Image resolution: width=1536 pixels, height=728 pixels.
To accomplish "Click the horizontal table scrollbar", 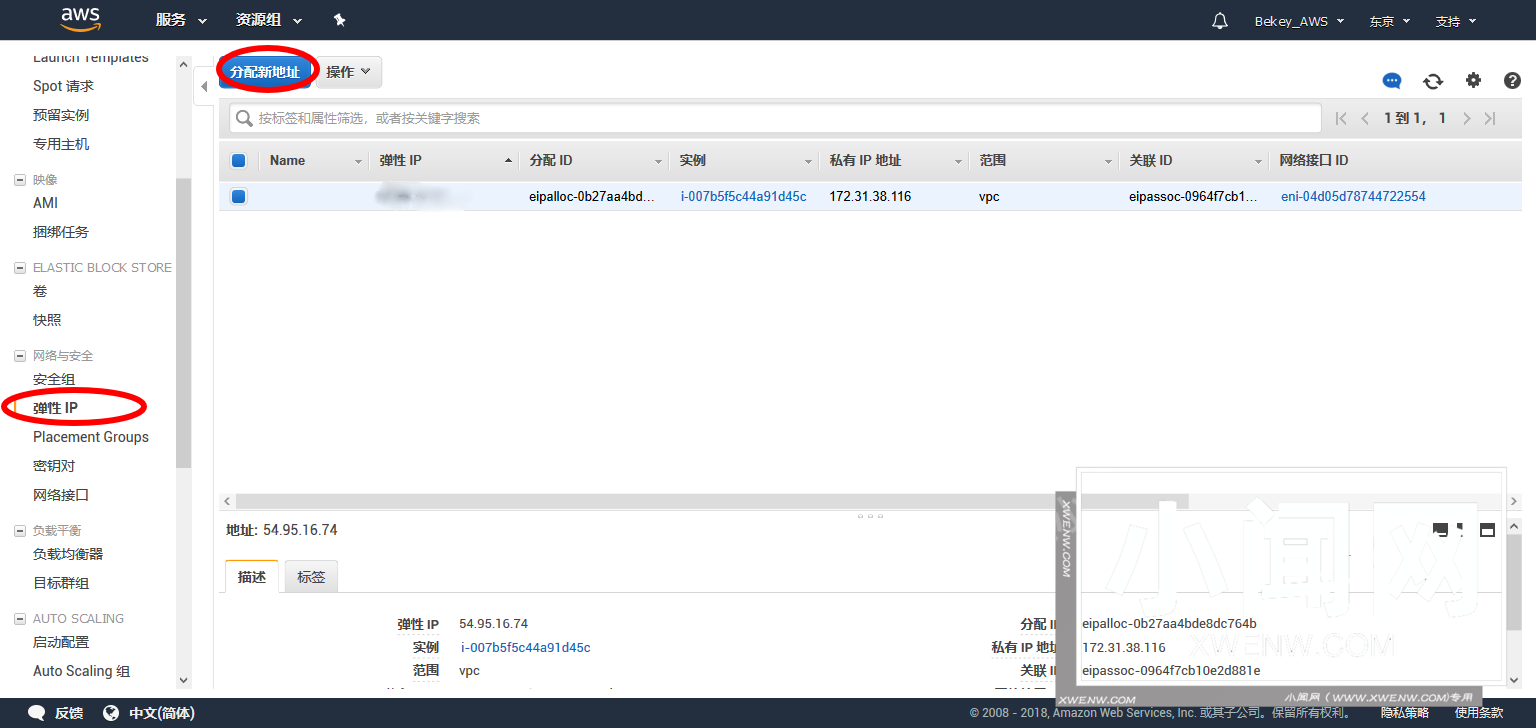I will pos(711,501).
